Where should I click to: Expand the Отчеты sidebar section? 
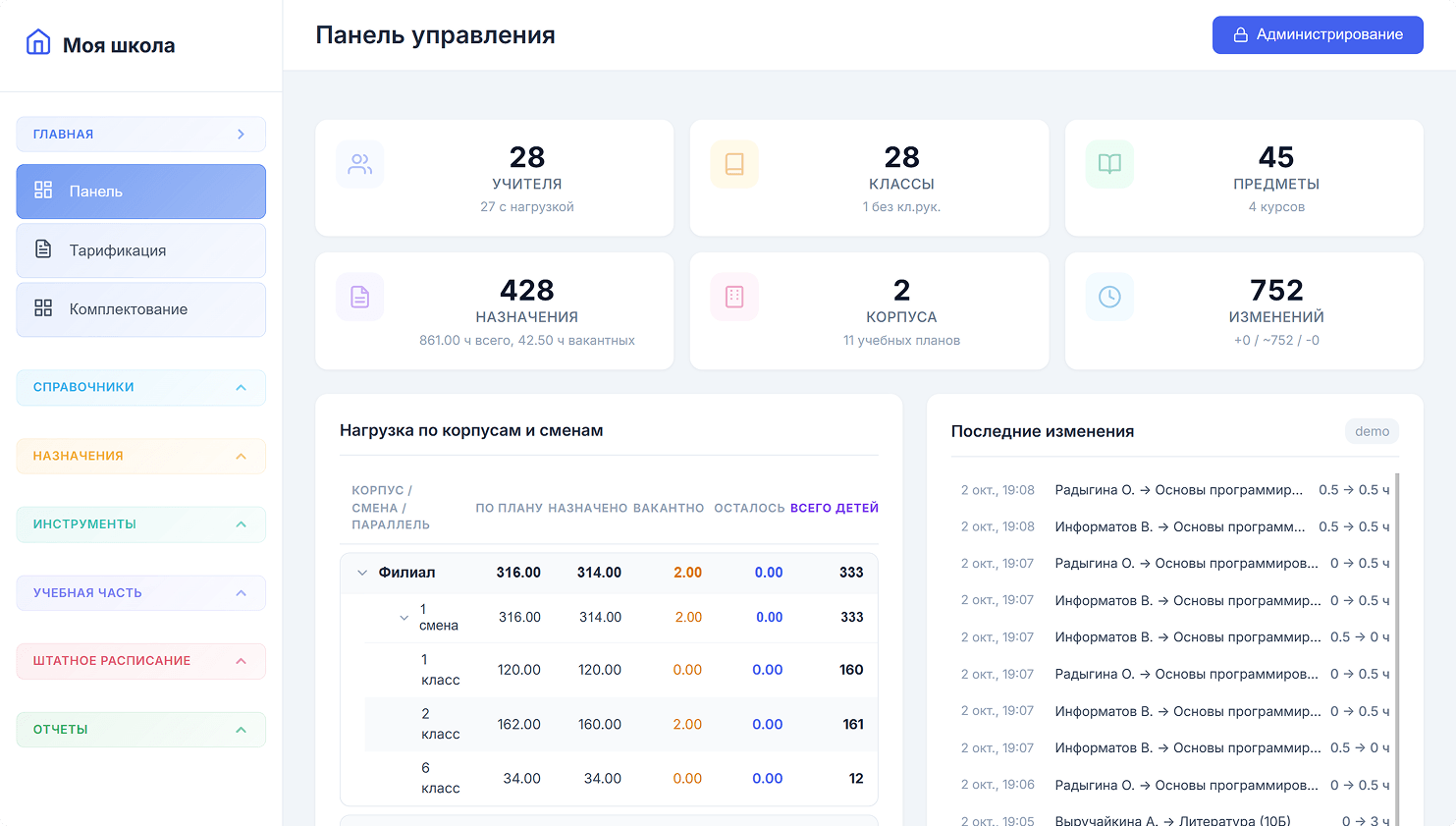[141, 730]
